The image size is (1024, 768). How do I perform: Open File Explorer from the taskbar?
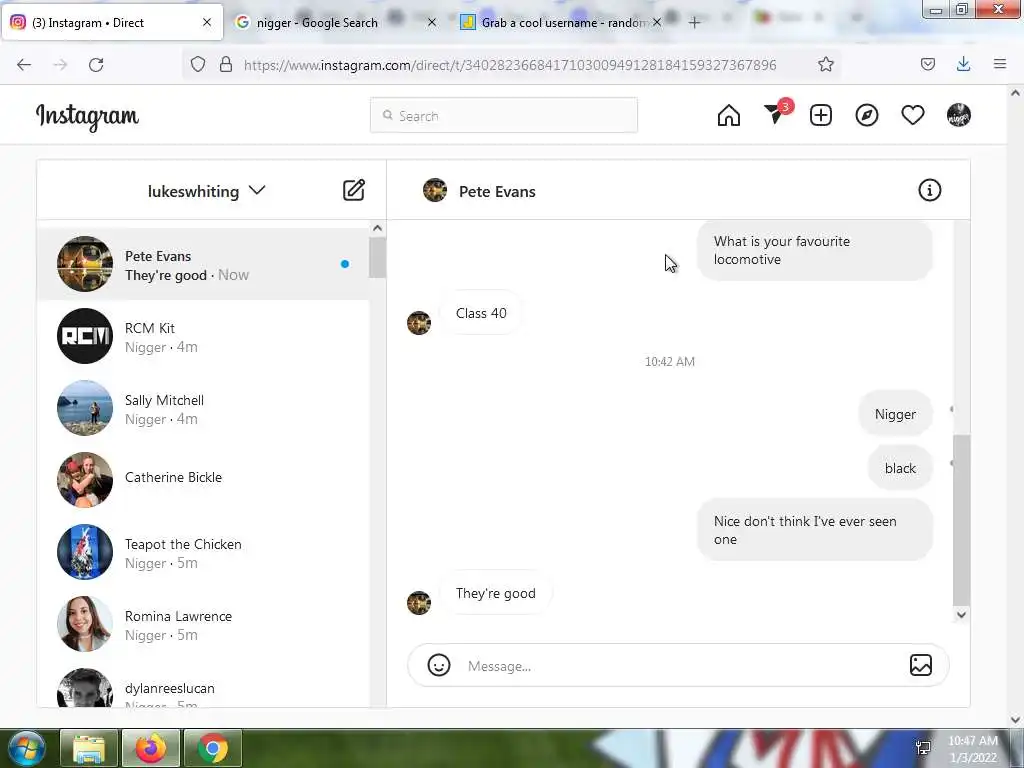pos(89,748)
